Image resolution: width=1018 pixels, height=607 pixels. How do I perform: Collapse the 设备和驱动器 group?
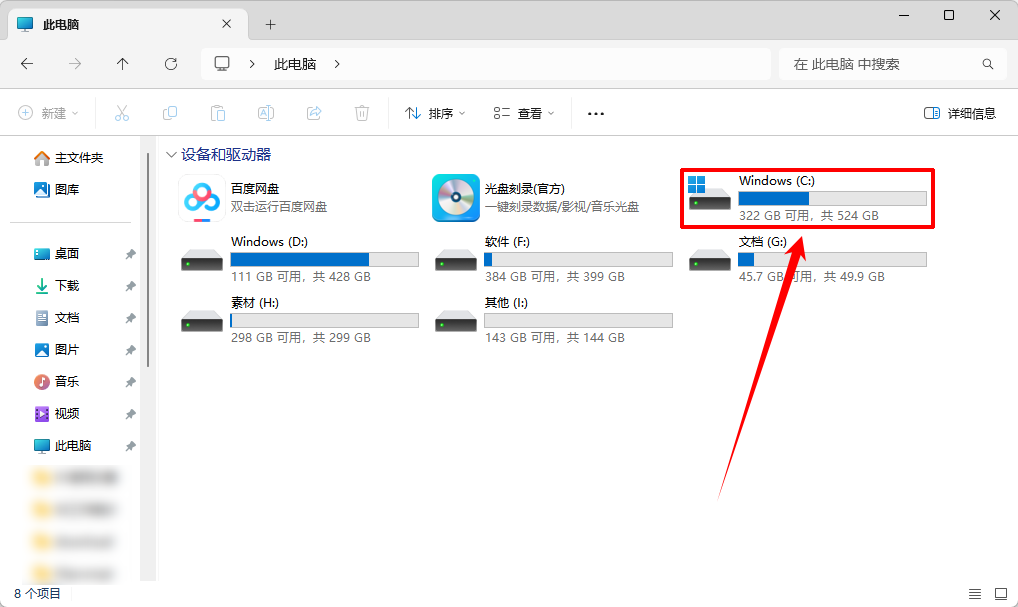[x=171, y=155]
